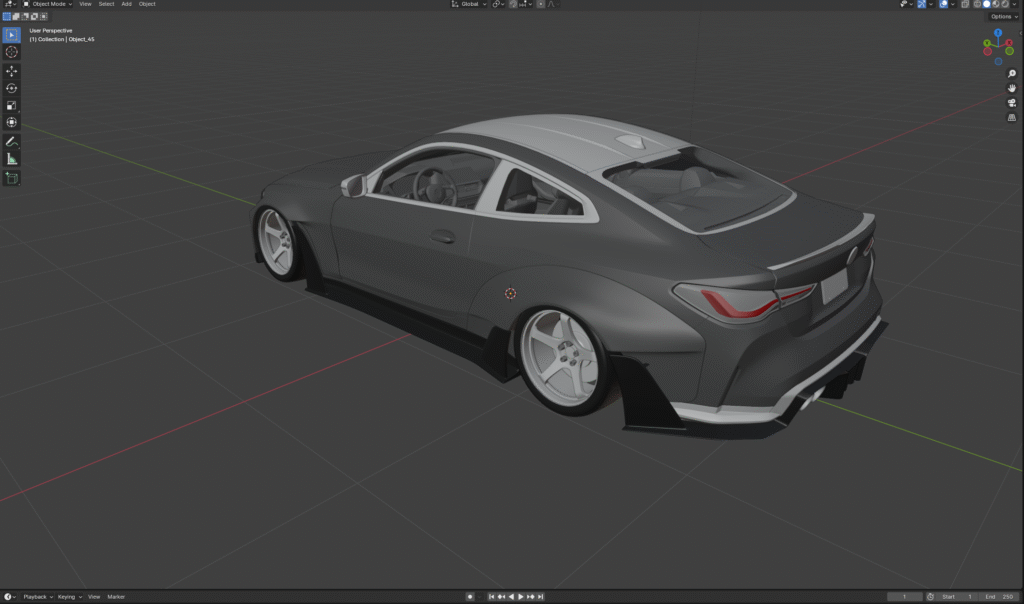Viewport: 1024px width, 604px height.
Task: Select the Select Box tool
Action: [x=12, y=35]
